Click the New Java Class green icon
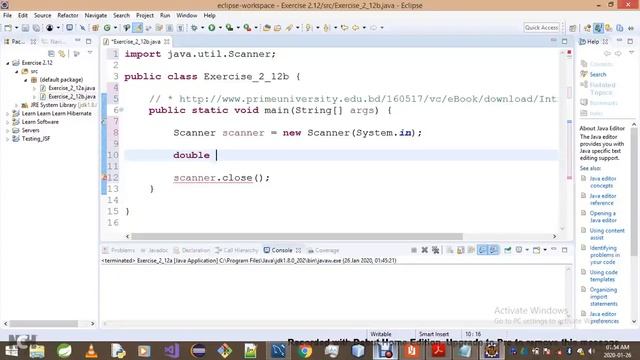Viewport: 640px width, 360px height. click(107, 28)
